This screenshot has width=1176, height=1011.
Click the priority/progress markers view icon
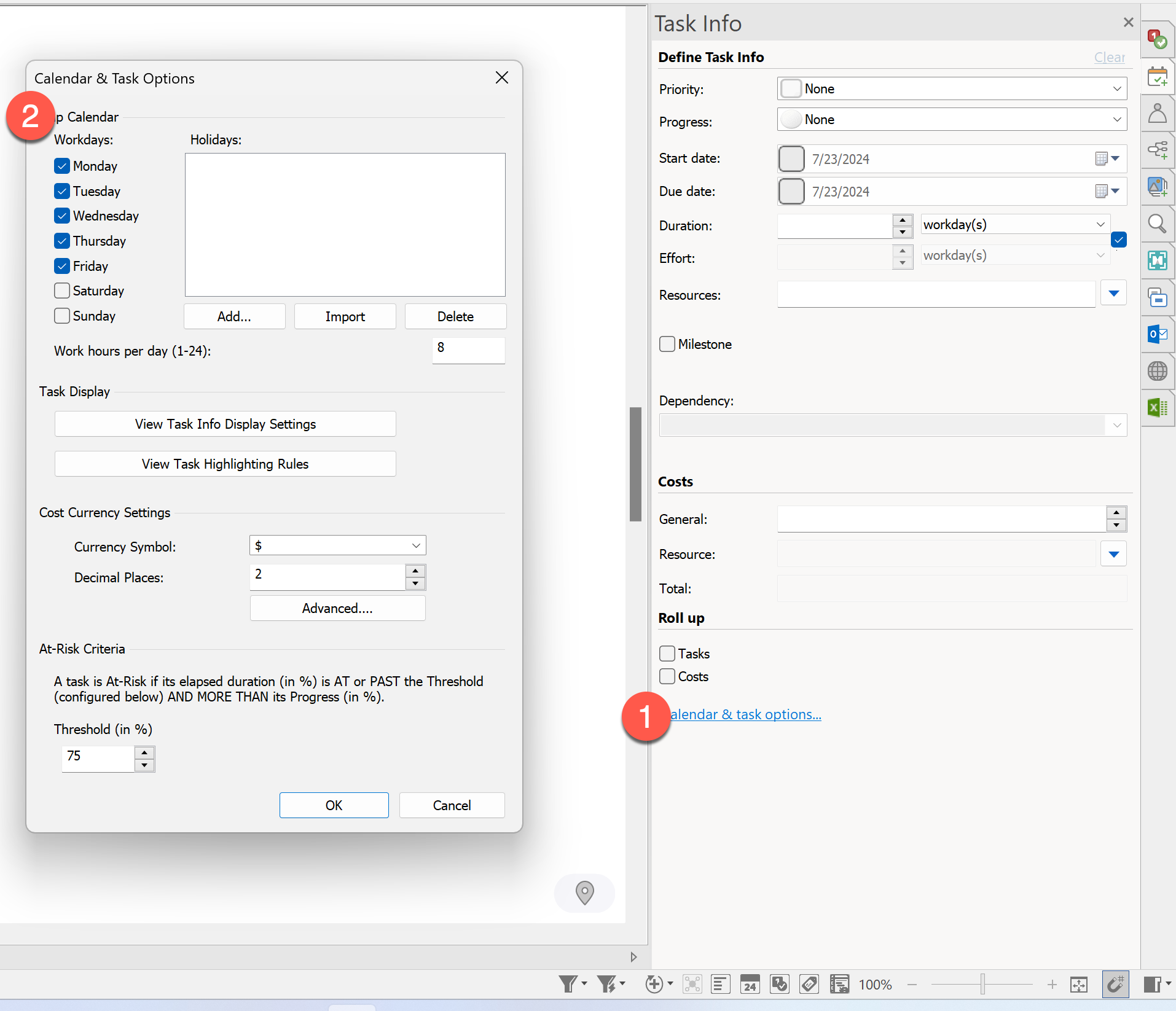(x=779, y=985)
